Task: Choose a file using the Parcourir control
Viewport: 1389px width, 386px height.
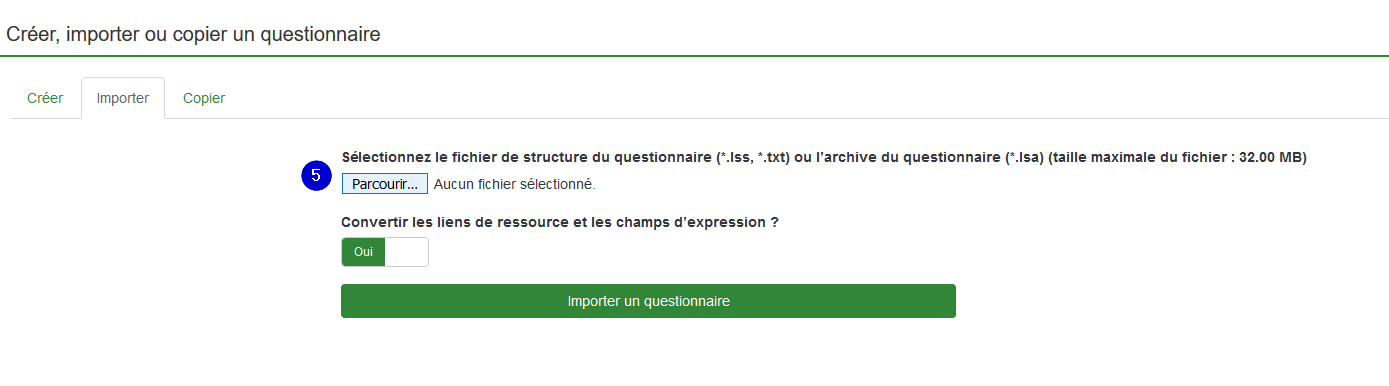Action: [x=385, y=184]
